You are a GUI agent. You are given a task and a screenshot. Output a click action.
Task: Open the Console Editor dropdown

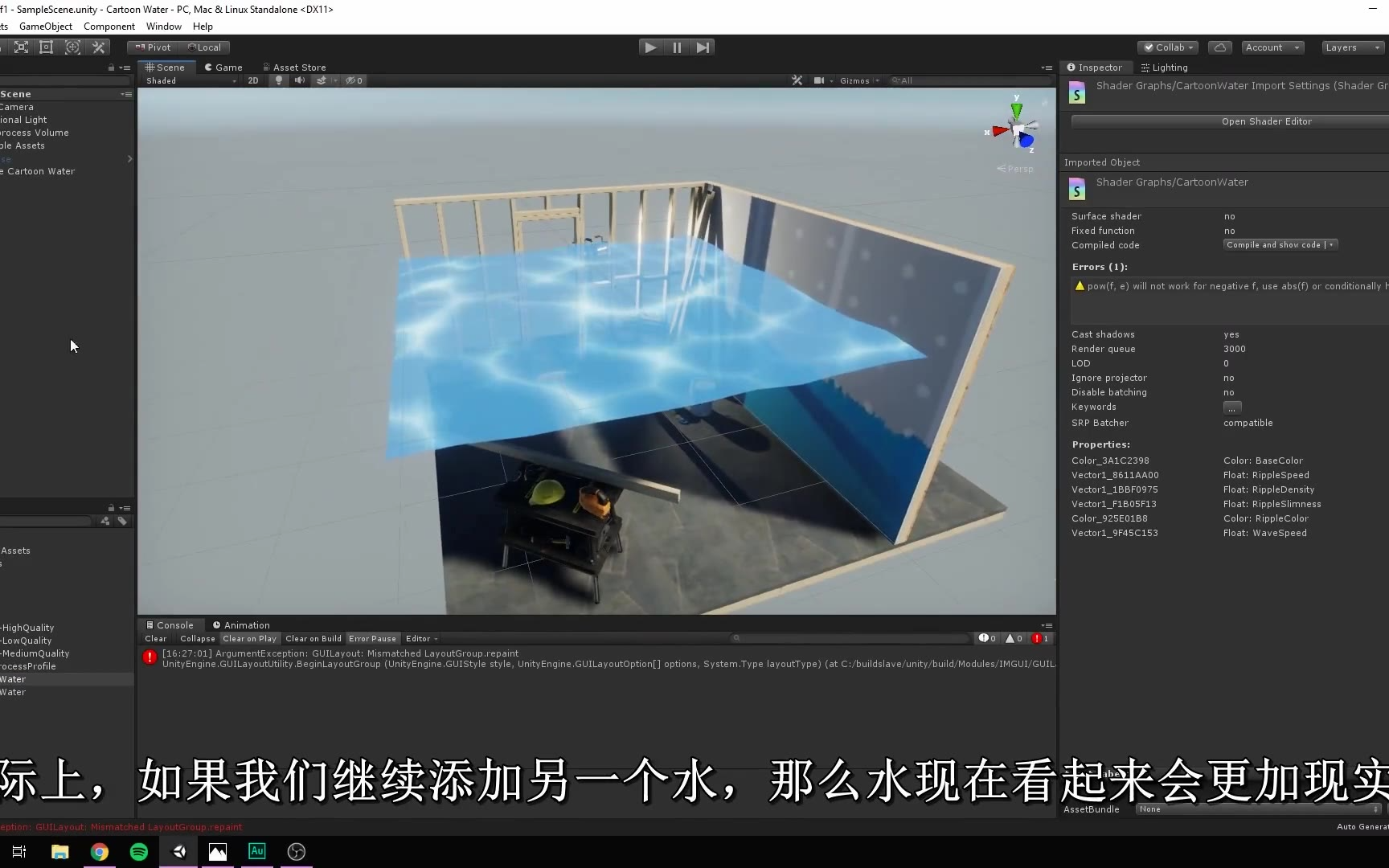[x=421, y=639]
